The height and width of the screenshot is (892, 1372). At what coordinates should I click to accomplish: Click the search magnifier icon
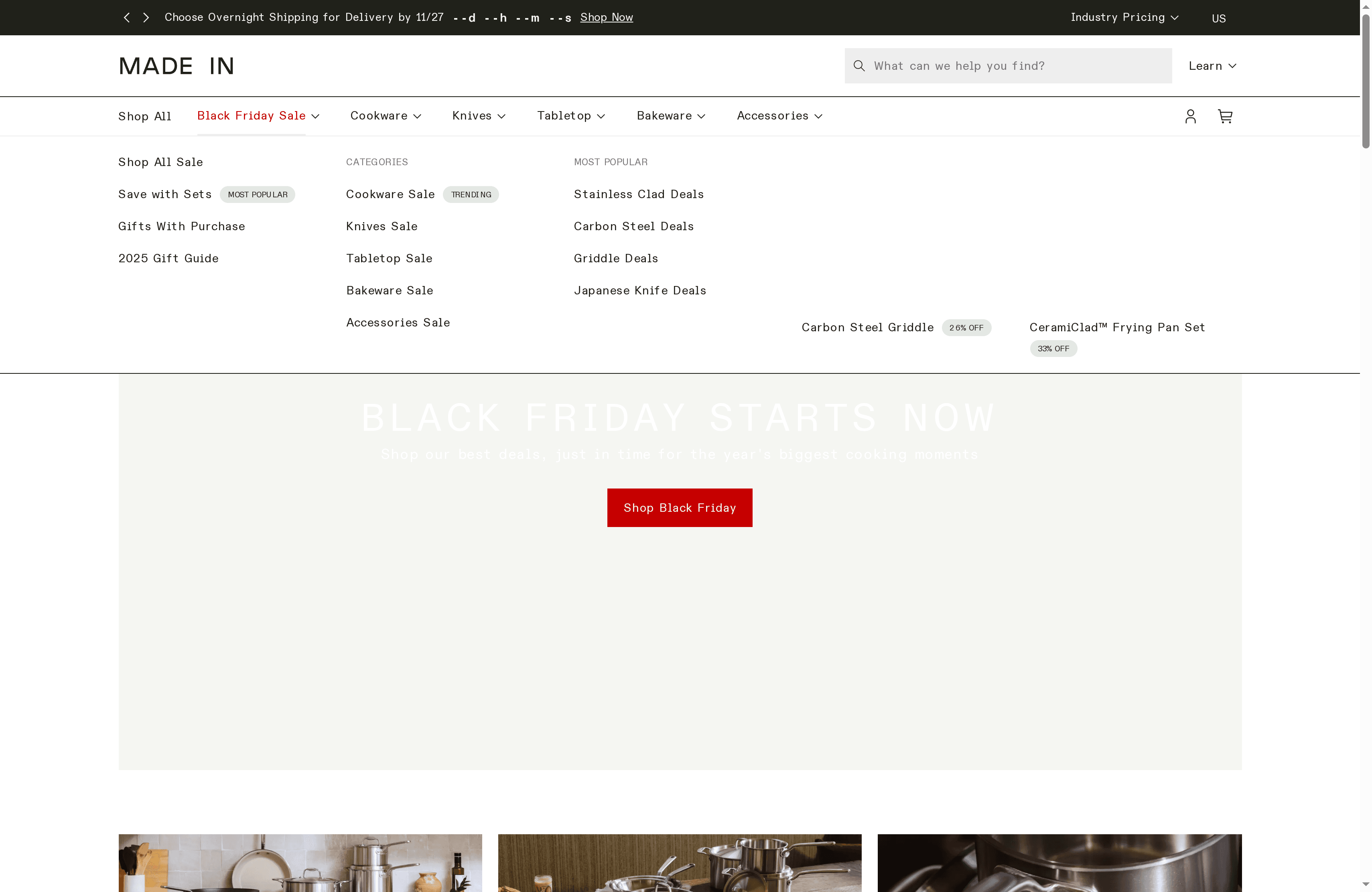coord(859,66)
